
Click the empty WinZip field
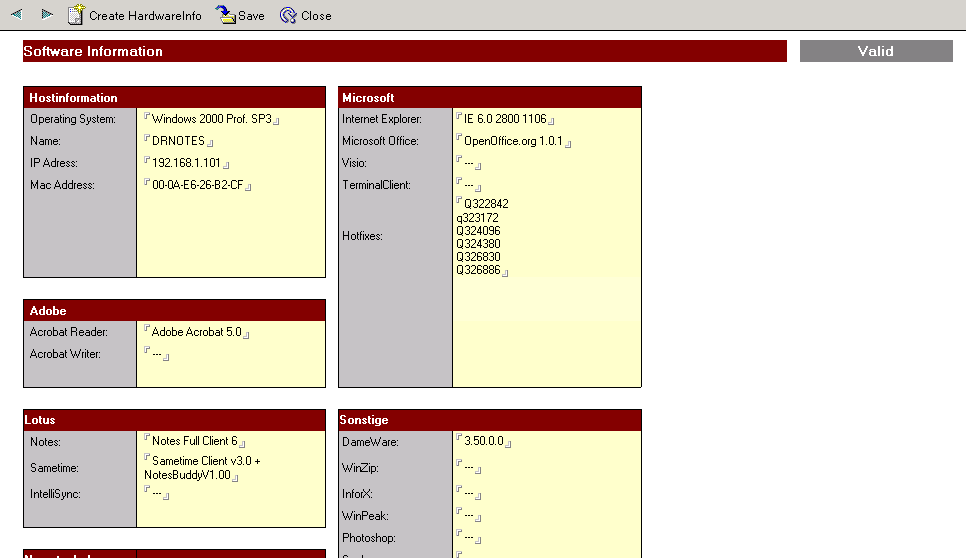tap(468, 468)
